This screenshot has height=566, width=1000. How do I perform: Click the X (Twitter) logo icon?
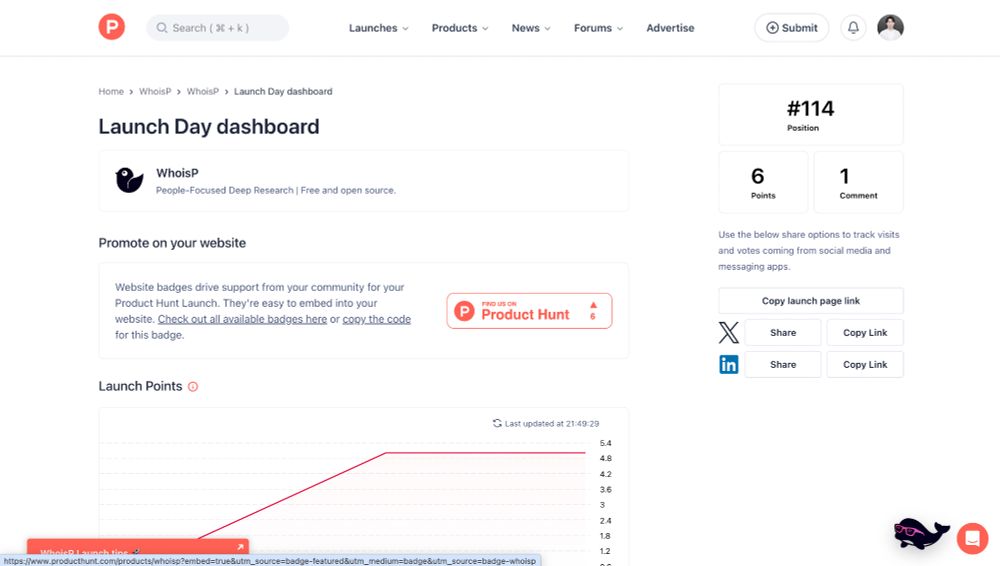pos(728,332)
